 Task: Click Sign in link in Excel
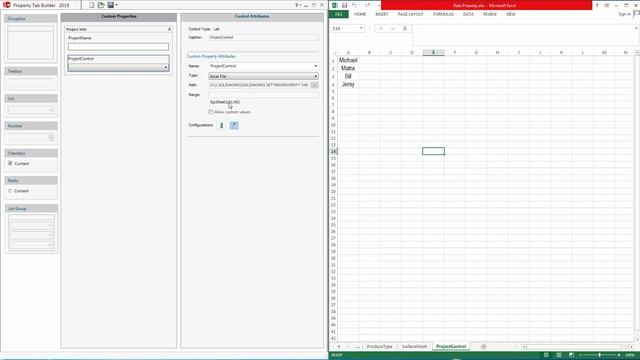pyautogui.click(x=624, y=14)
